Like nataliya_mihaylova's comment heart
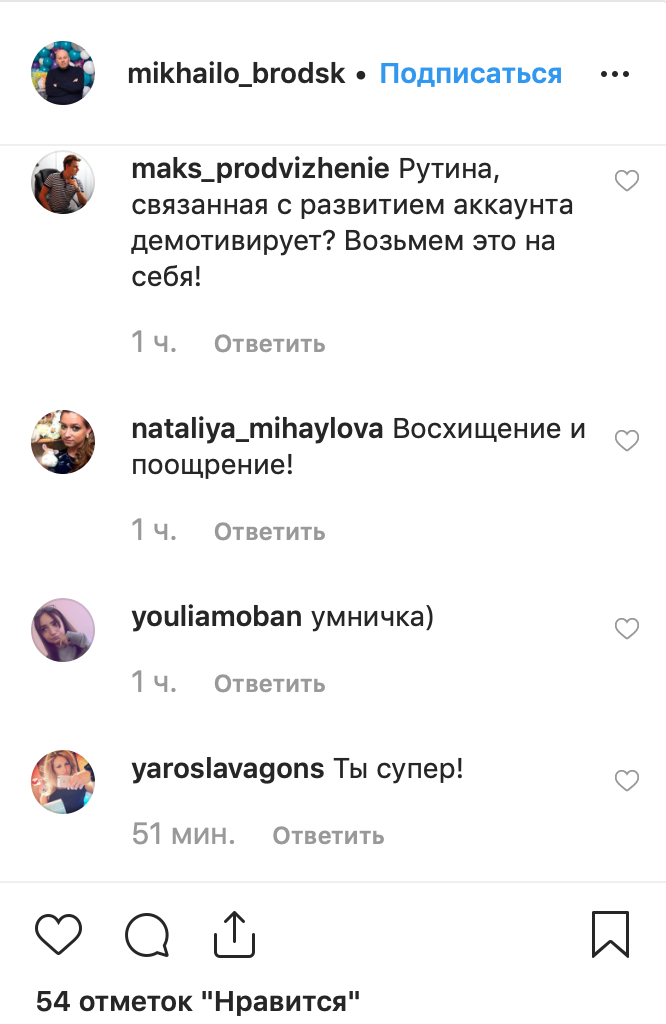 [627, 441]
